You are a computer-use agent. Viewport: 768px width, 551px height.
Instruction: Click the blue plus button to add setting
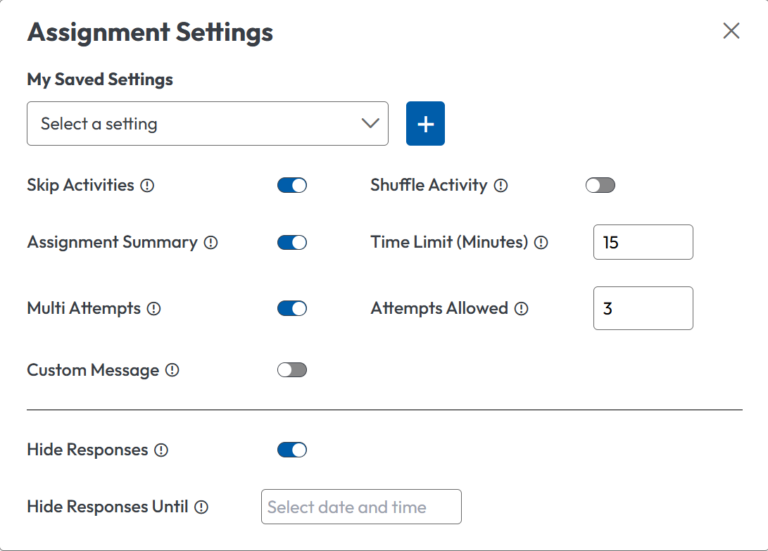point(425,124)
